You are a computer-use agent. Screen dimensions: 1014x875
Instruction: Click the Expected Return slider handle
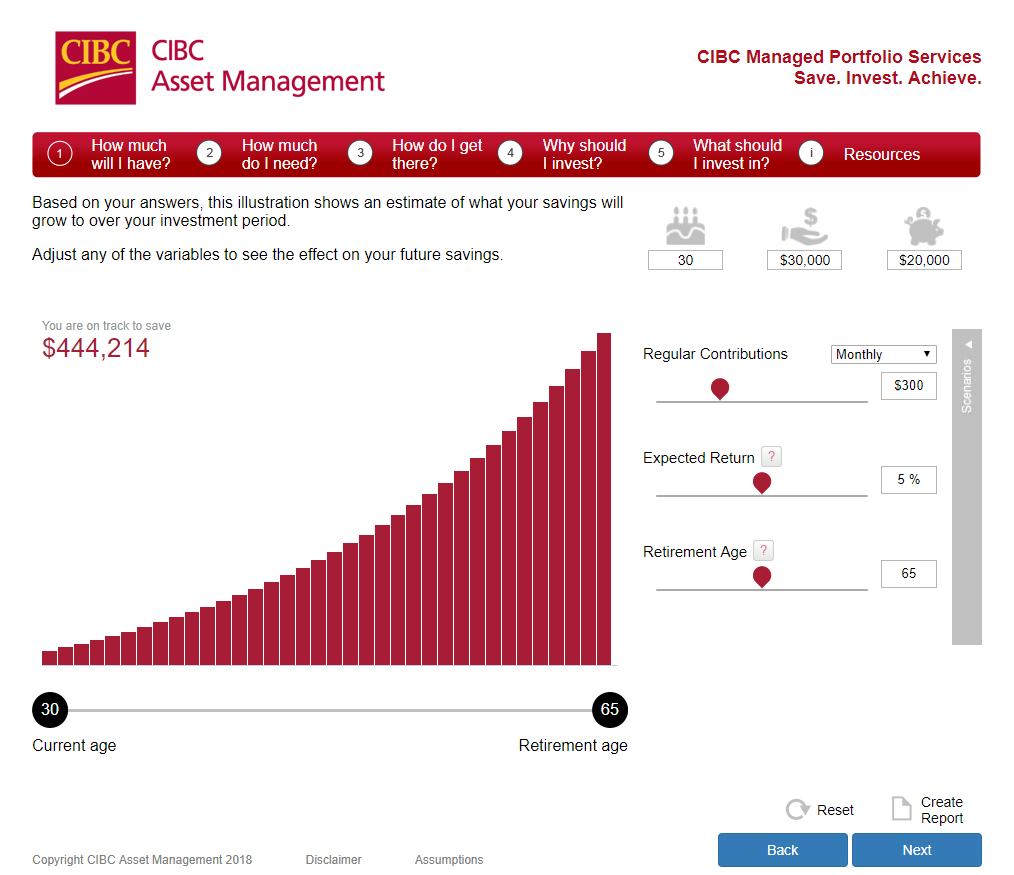pyautogui.click(x=762, y=482)
